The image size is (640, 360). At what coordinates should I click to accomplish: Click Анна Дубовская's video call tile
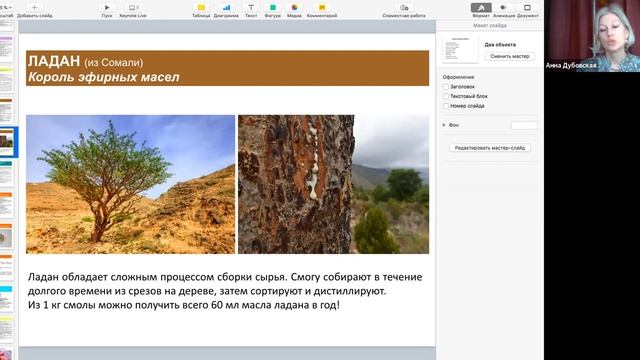point(592,36)
